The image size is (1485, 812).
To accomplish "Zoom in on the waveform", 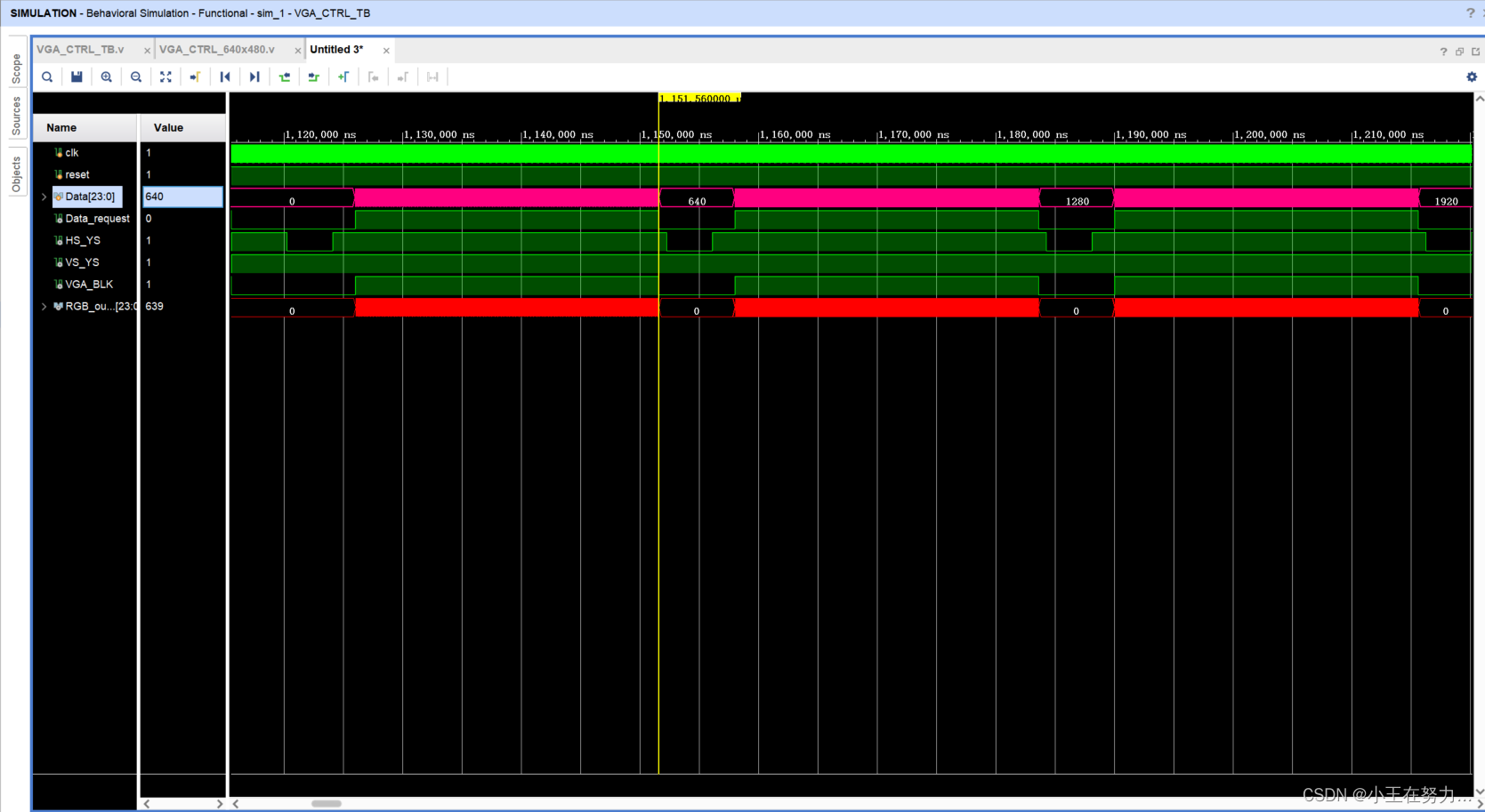I will pyautogui.click(x=107, y=77).
